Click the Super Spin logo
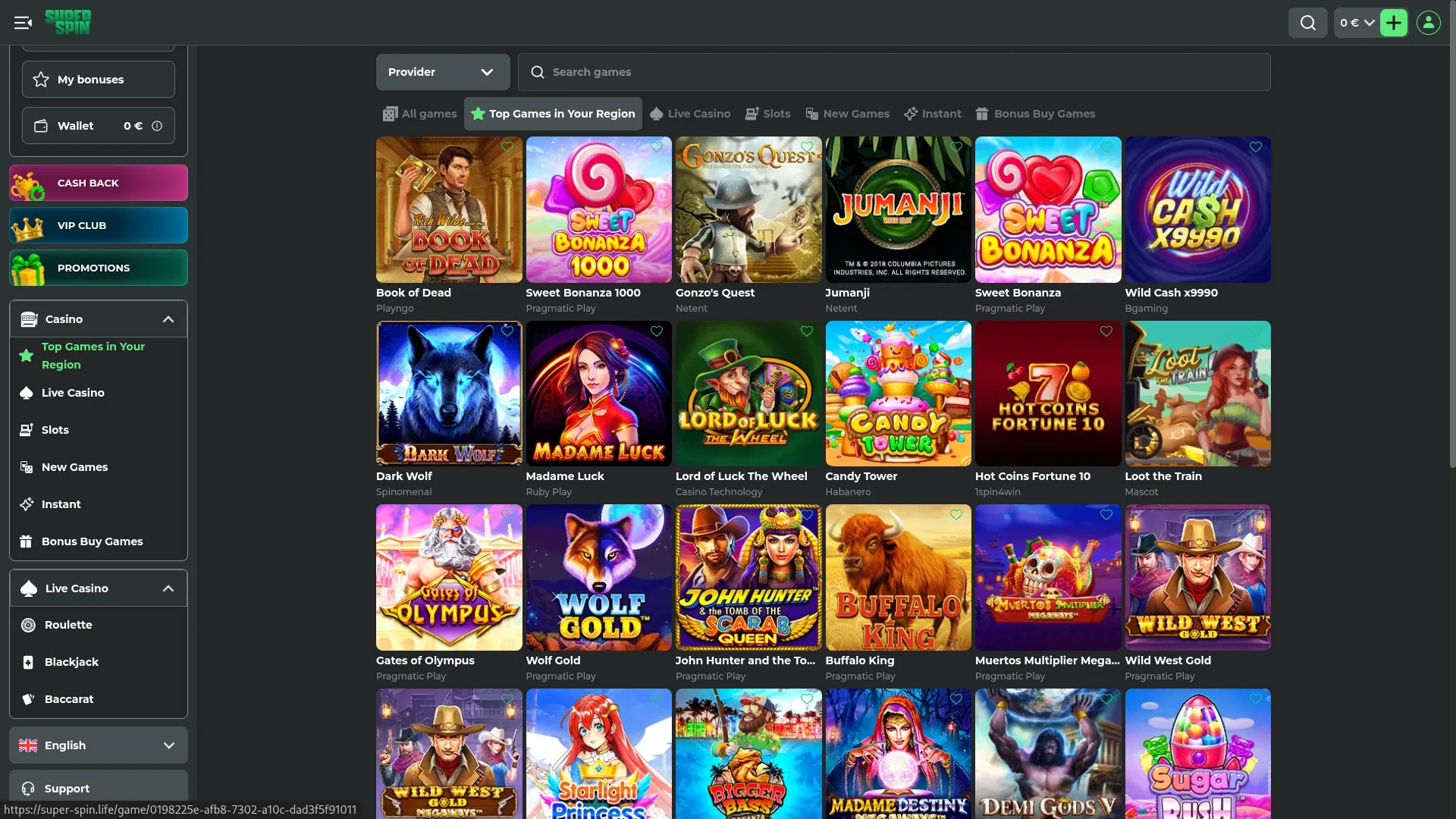 click(x=68, y=22)
